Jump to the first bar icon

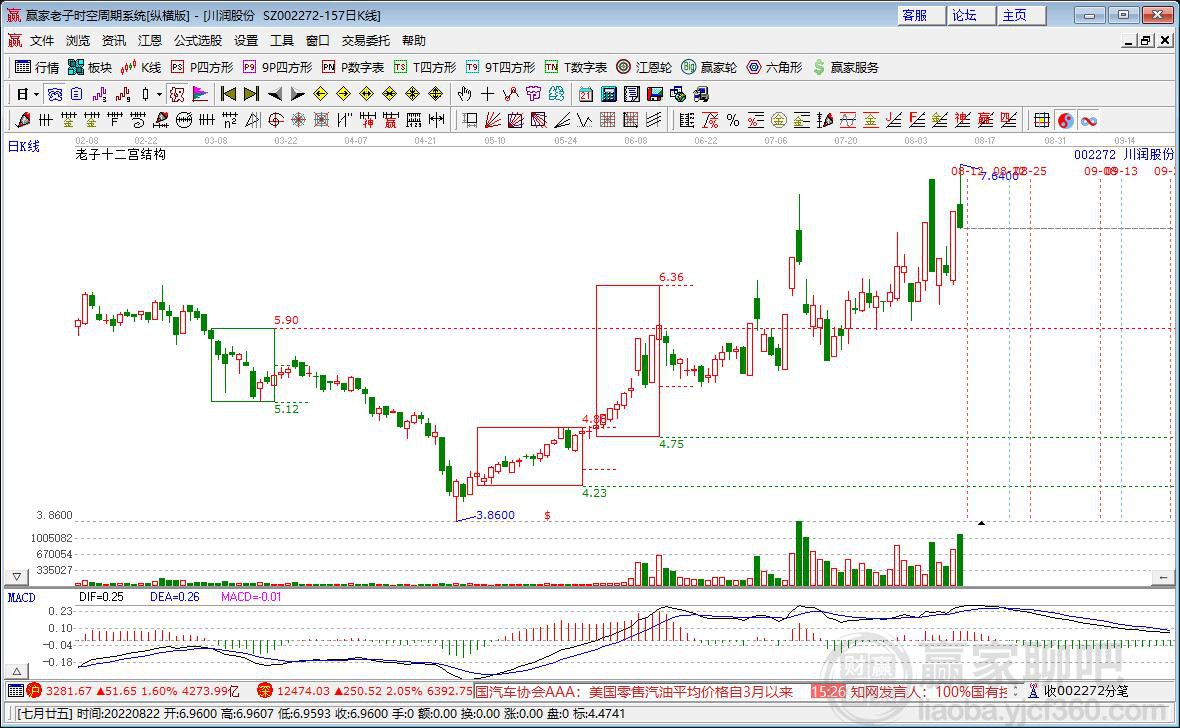(228, 94)
